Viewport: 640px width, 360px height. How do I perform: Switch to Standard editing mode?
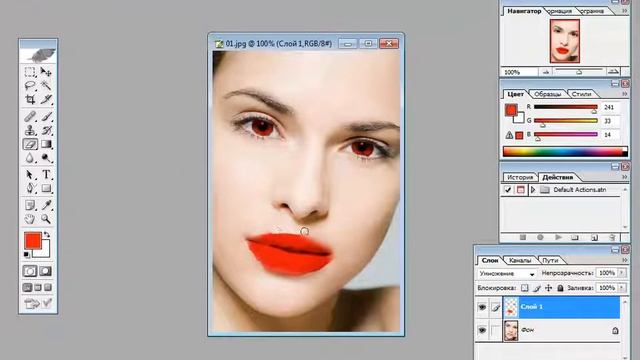[x=30, y=271]
